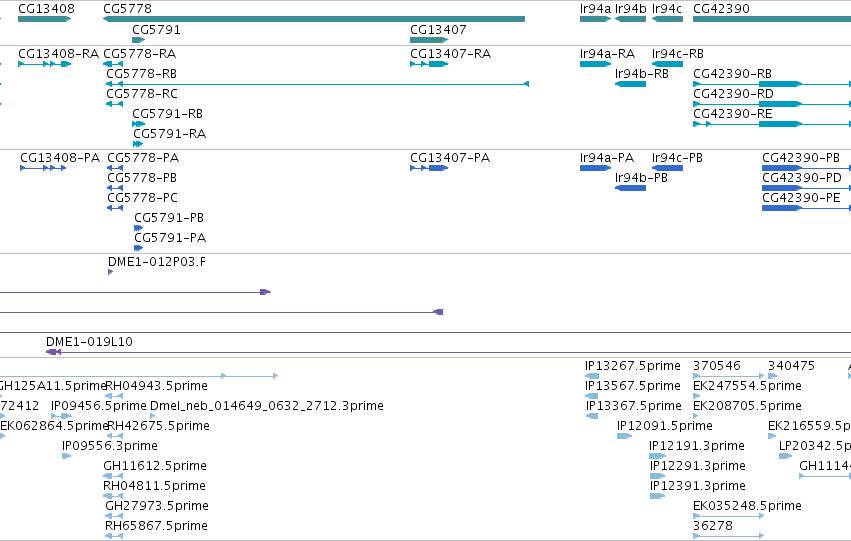The image size is (851, 541).
Task: Click the 370546 feature label
Action: coord(717,366)
